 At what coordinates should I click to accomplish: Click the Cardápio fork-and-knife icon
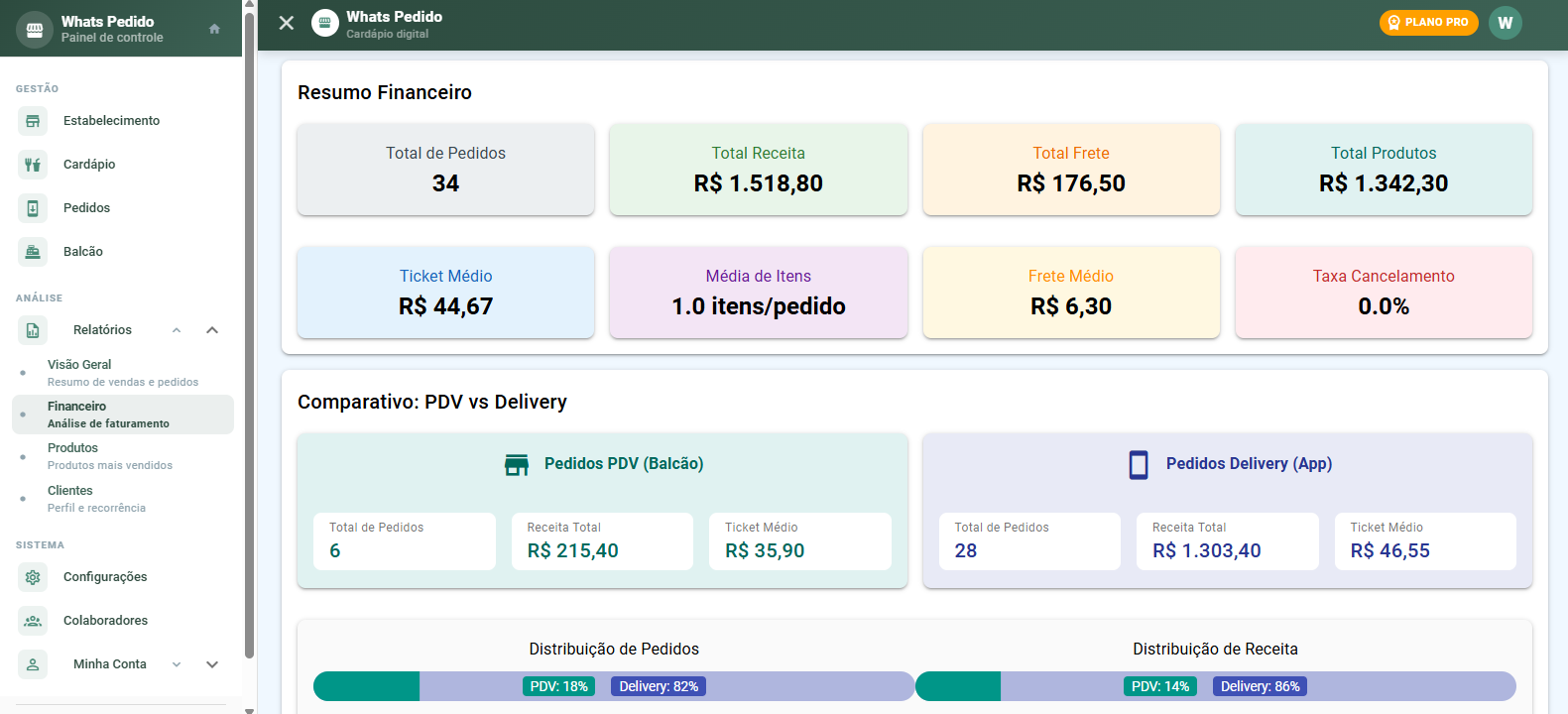click(x=33, y=165)
